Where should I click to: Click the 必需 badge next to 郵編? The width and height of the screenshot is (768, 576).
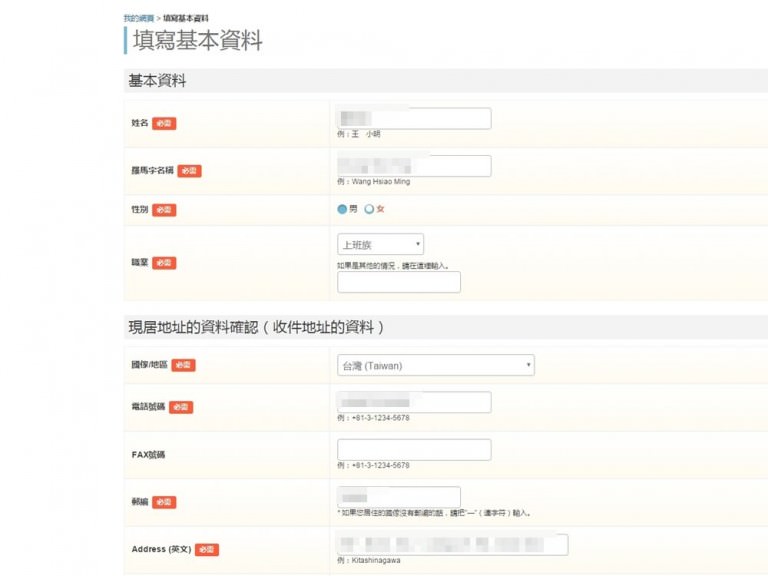tap(164, 502)
